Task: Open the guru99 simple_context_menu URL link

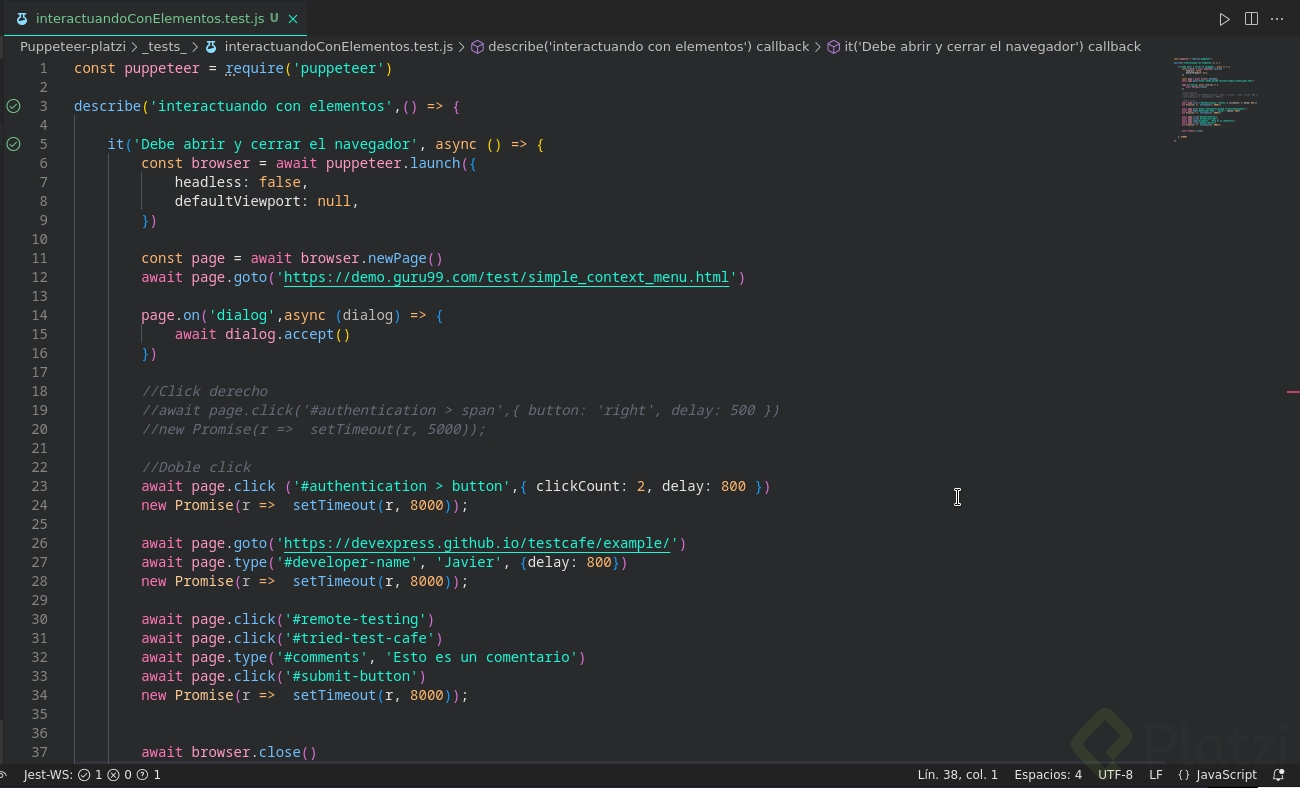Action: tap(507, 278)
